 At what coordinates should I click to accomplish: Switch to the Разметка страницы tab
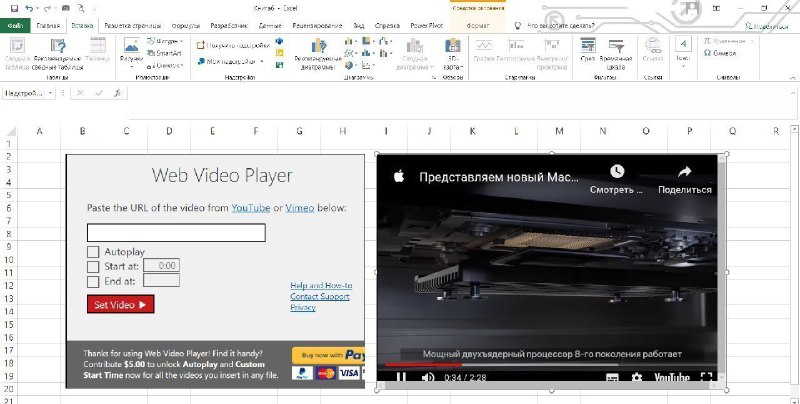132,26
